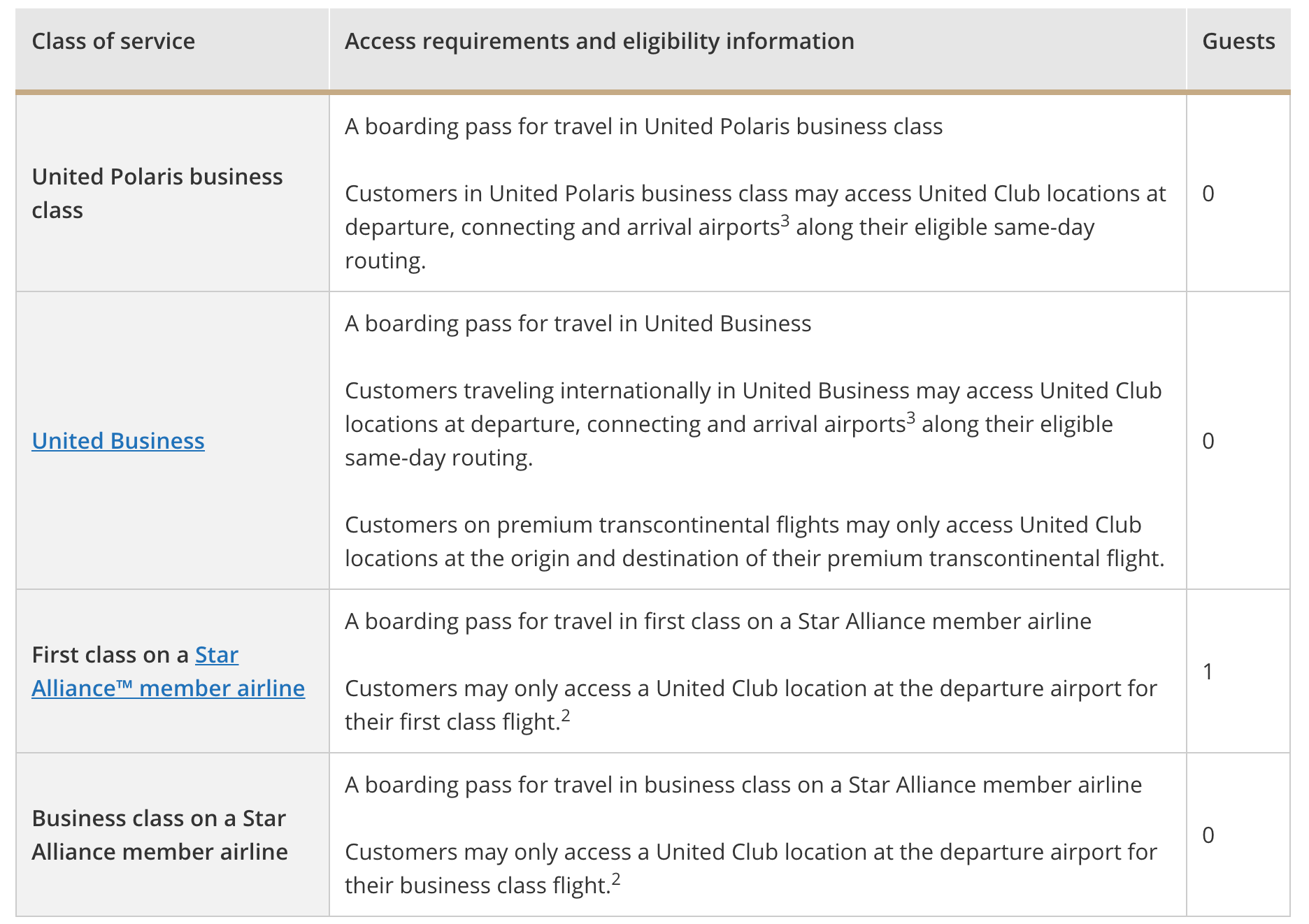Click footnote 3 in Polaris access text
Image resolution: width=1309 pixels, height=924 pixels.
[785, 221]
